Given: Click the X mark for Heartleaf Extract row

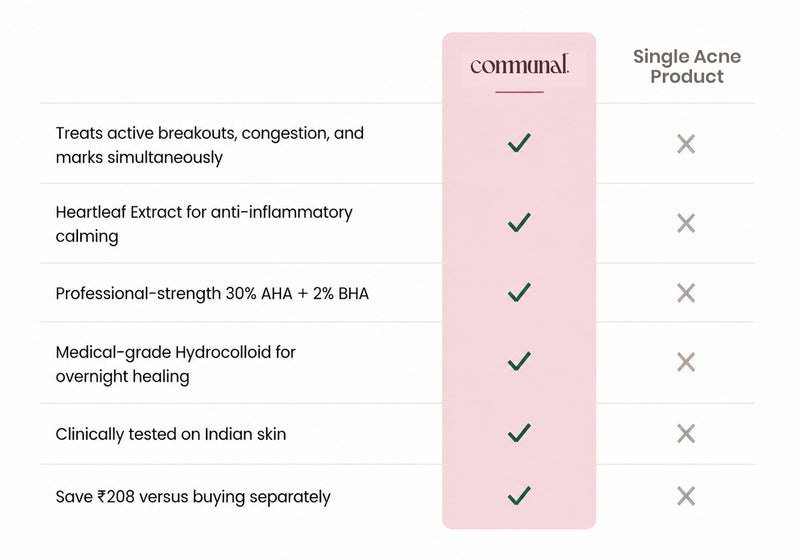Looking at the screenshot, I should click(x=686, y=223).
